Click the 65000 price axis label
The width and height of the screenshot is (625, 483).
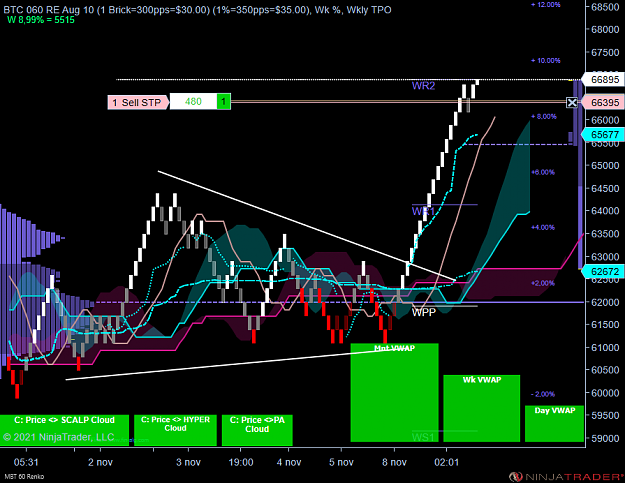605,165
